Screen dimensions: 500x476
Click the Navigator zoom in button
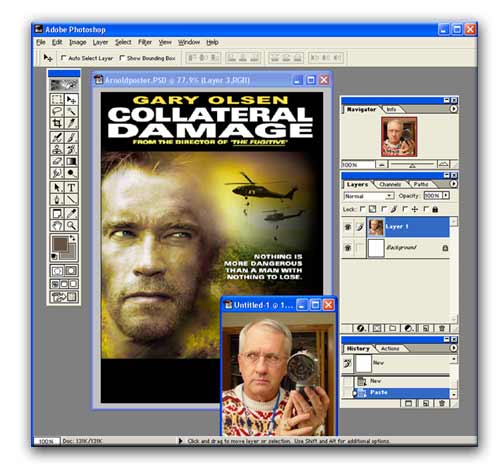click(x=443, y=164)
